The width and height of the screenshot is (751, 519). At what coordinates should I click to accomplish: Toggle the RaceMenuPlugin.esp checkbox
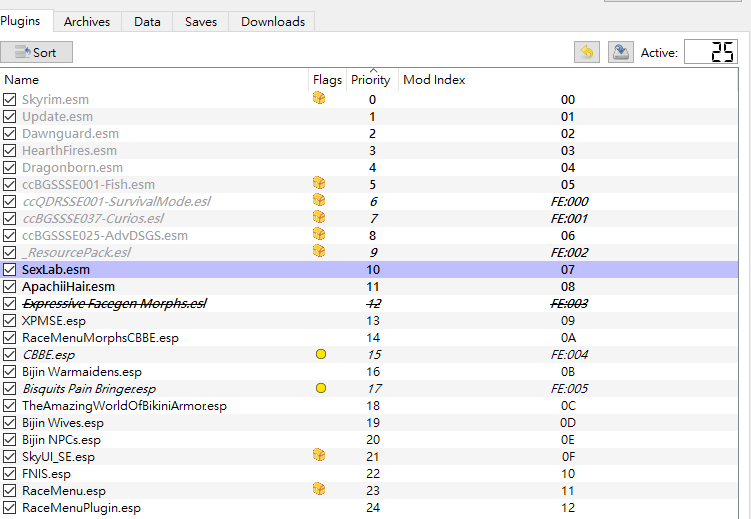10,508
